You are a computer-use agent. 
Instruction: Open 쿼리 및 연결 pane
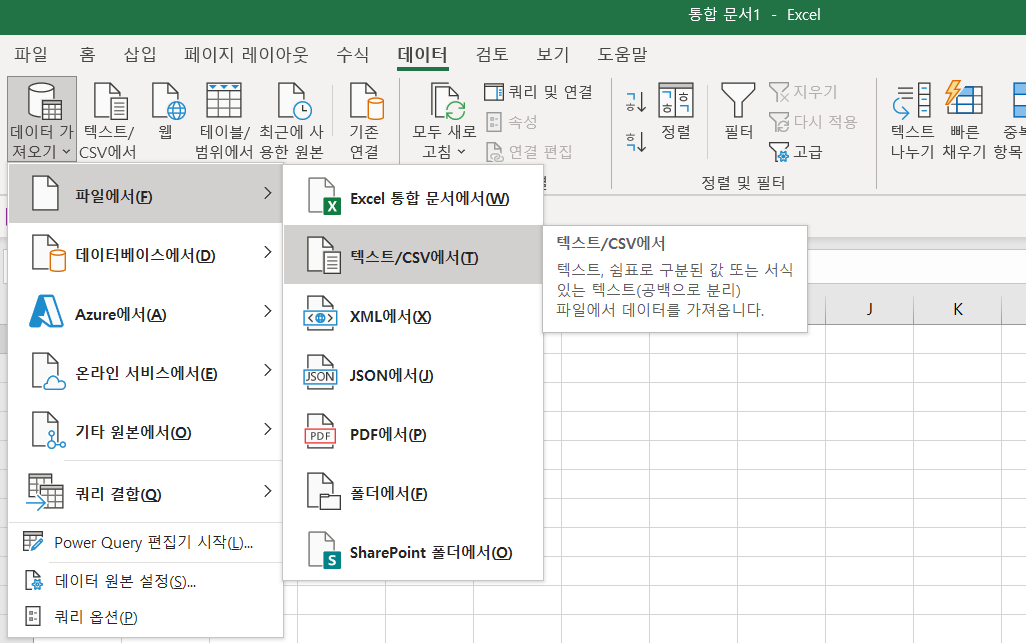[539, 92]
